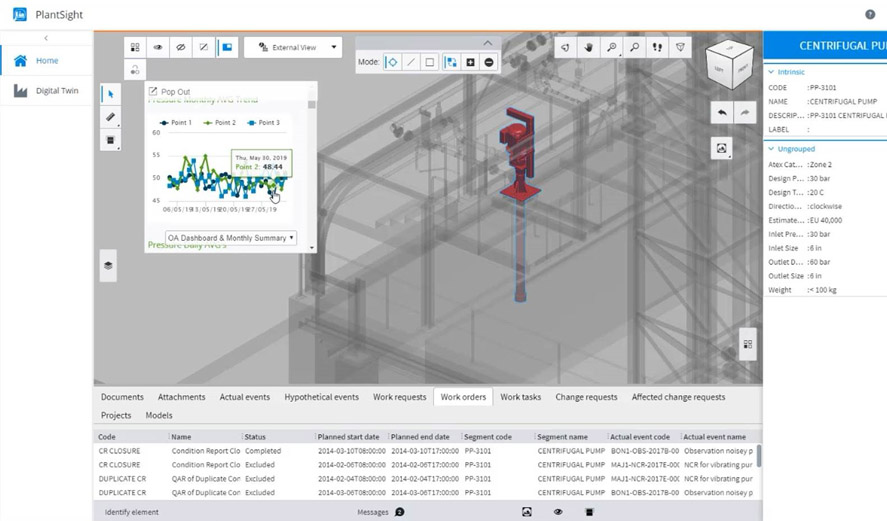Click the toggle camera perspective icon
This screenshot has height=521, width=887.
681,48
